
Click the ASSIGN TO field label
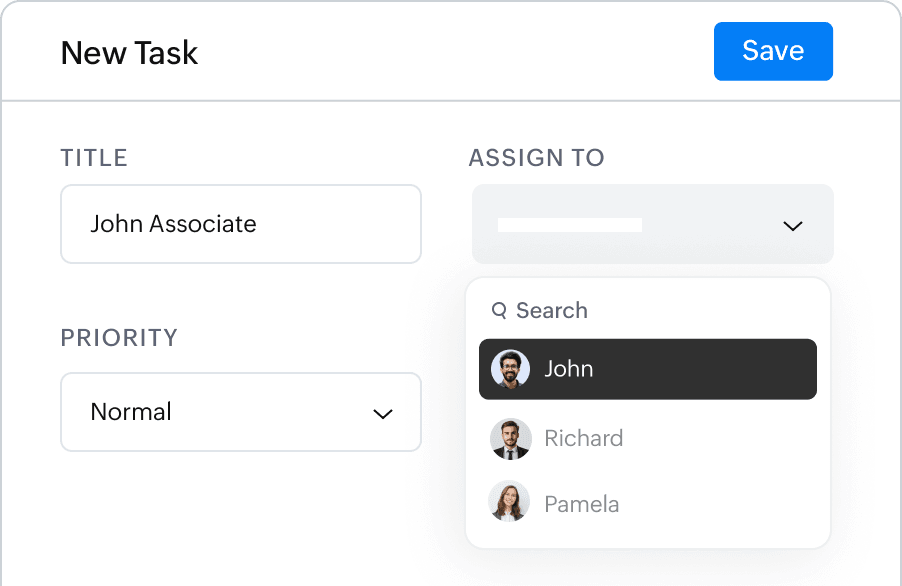pyautogui.click(x=536, y=158)
